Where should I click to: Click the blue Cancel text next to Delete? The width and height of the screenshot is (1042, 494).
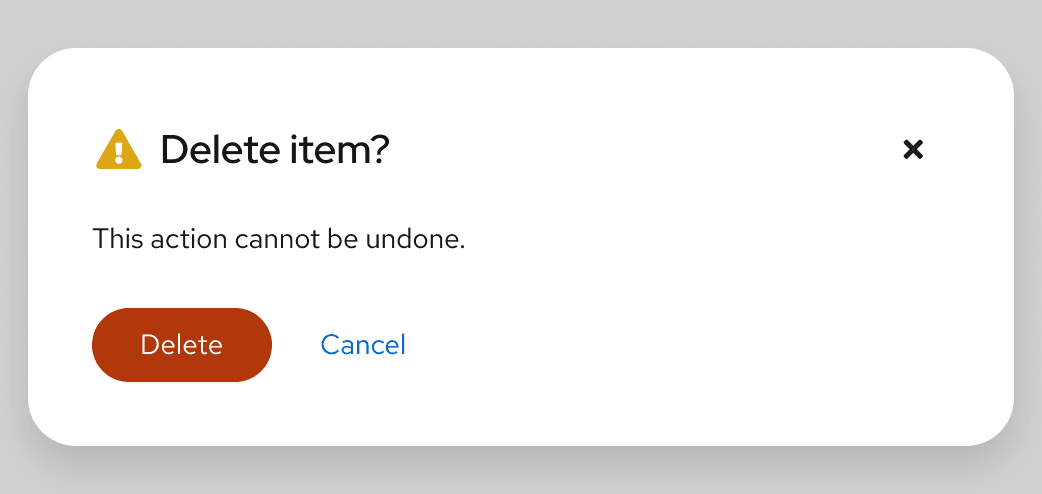[x=363, y=345]
